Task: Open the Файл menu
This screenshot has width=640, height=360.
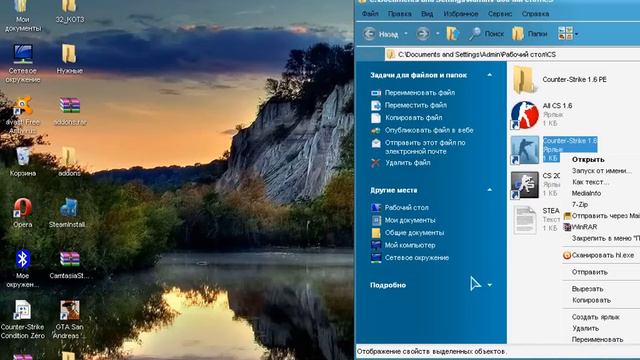Action: click(370, 14)
